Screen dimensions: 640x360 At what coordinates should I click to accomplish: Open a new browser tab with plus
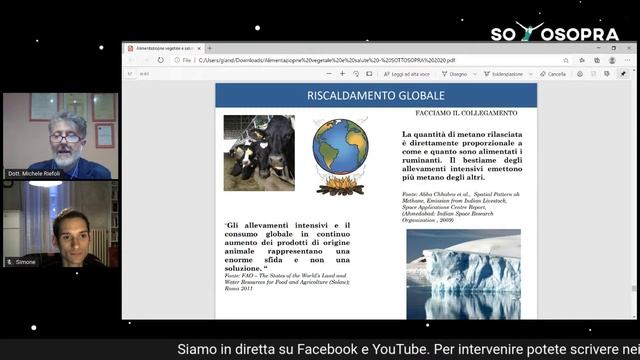click(x=210, y=48)
